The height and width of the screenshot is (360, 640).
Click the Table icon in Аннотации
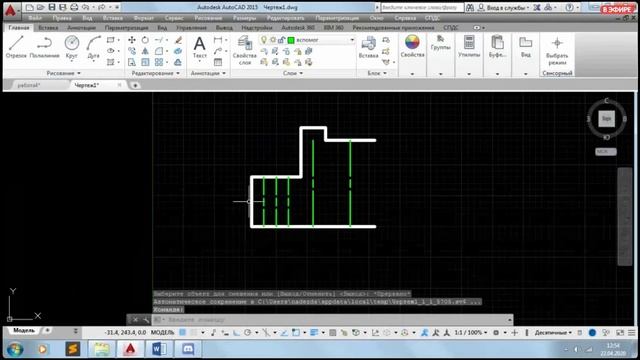click(x=218, y=62)
